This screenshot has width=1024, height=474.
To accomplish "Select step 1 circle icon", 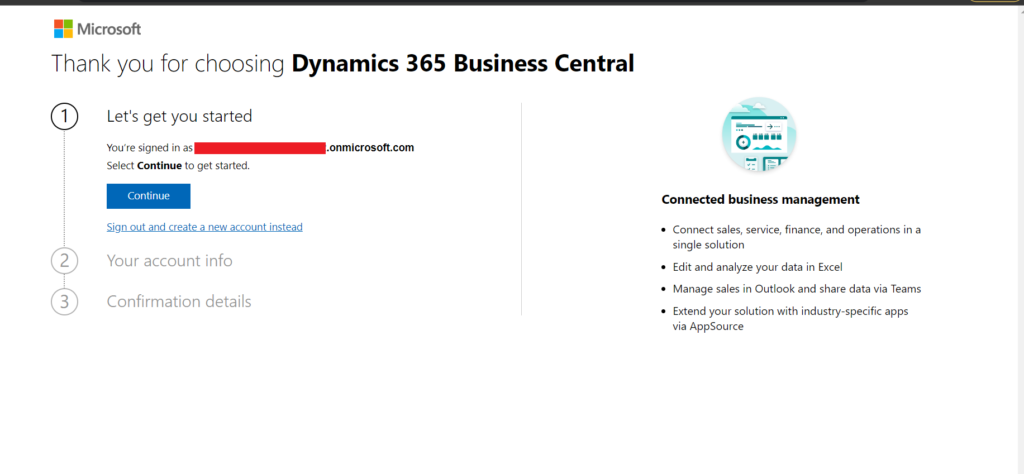I will [x=64, y=117].
